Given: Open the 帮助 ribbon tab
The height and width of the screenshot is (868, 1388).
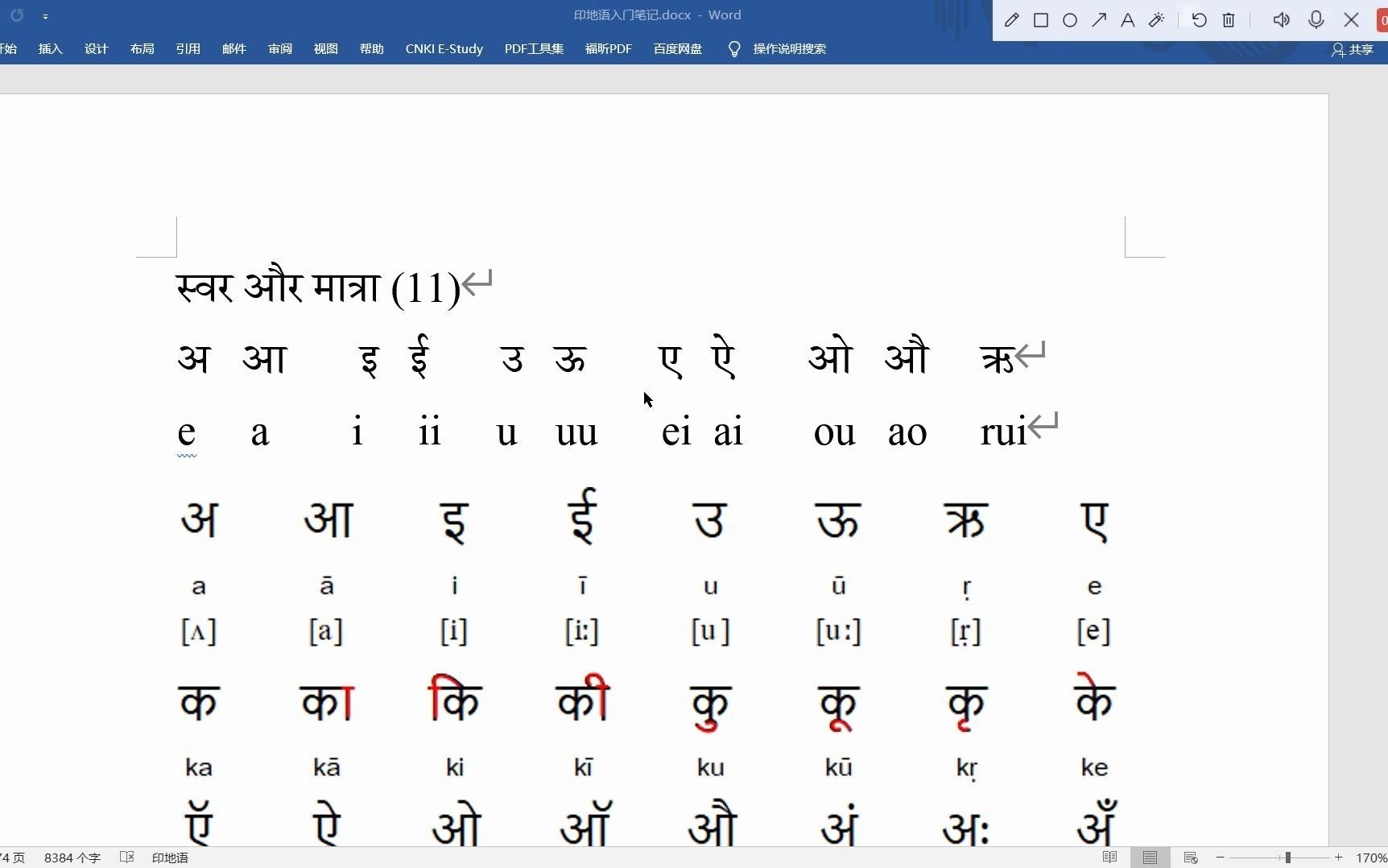Looking at the screenshot, I should (x=371, y=49).
